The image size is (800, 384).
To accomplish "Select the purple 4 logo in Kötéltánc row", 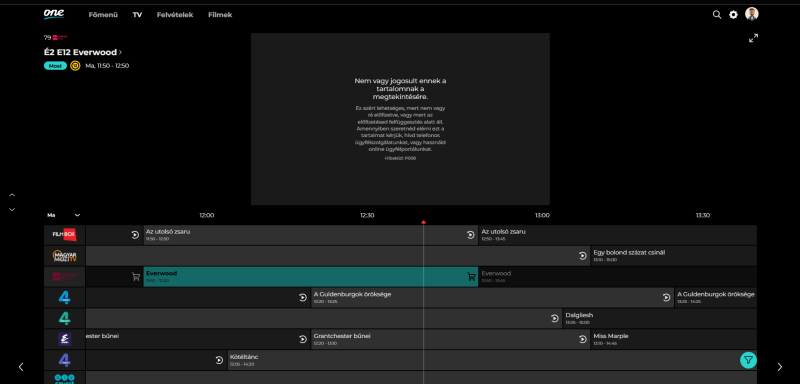I will click(64, 361).
